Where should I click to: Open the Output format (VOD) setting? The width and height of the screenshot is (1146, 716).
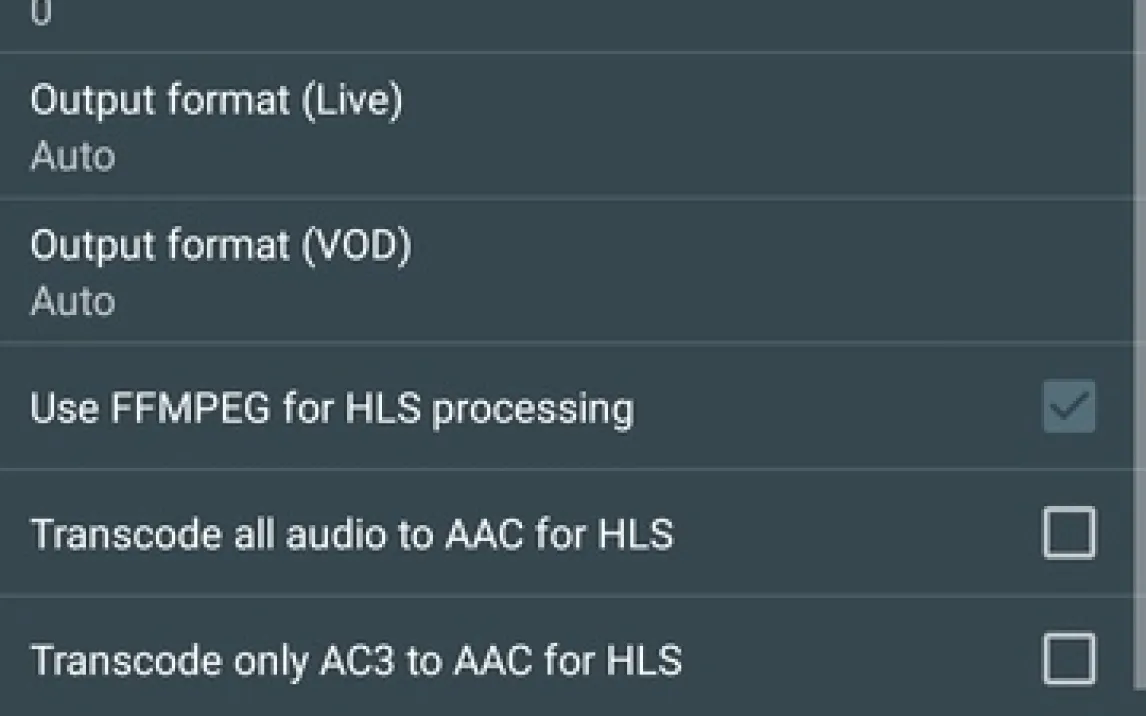220,246
